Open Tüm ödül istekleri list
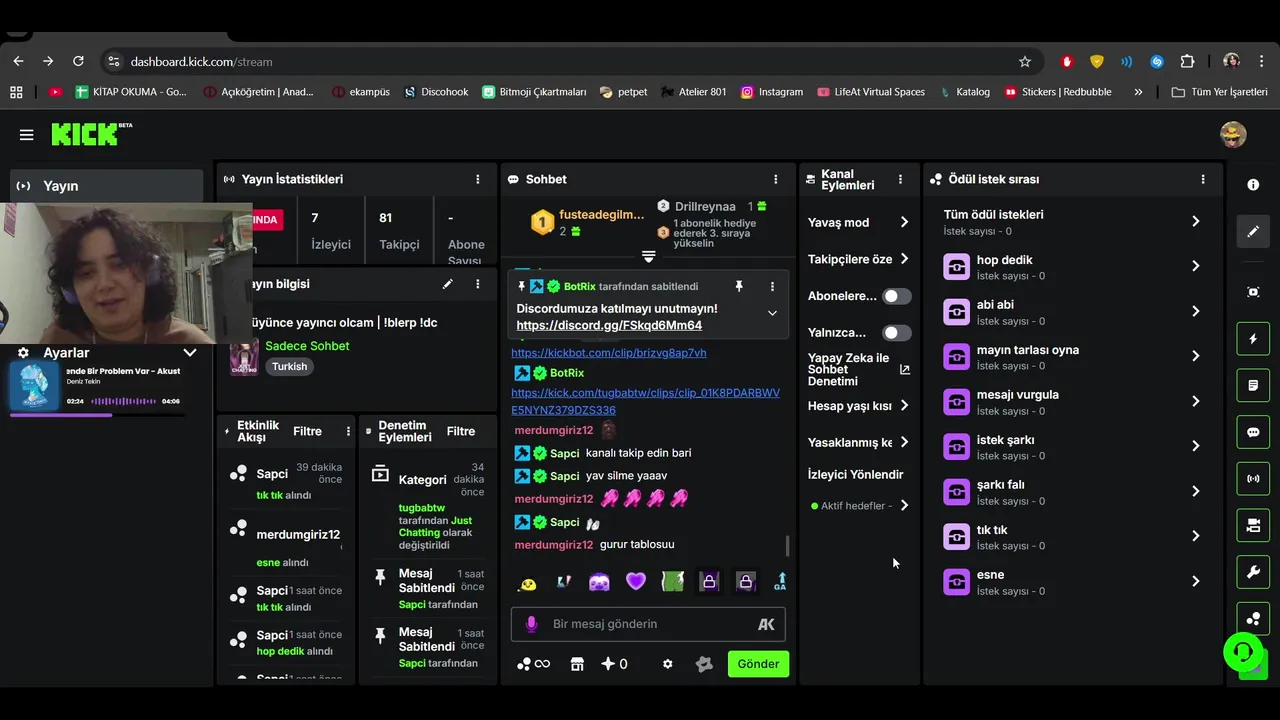Viewport: 1280px width, 720px height. coord(1073,221)
